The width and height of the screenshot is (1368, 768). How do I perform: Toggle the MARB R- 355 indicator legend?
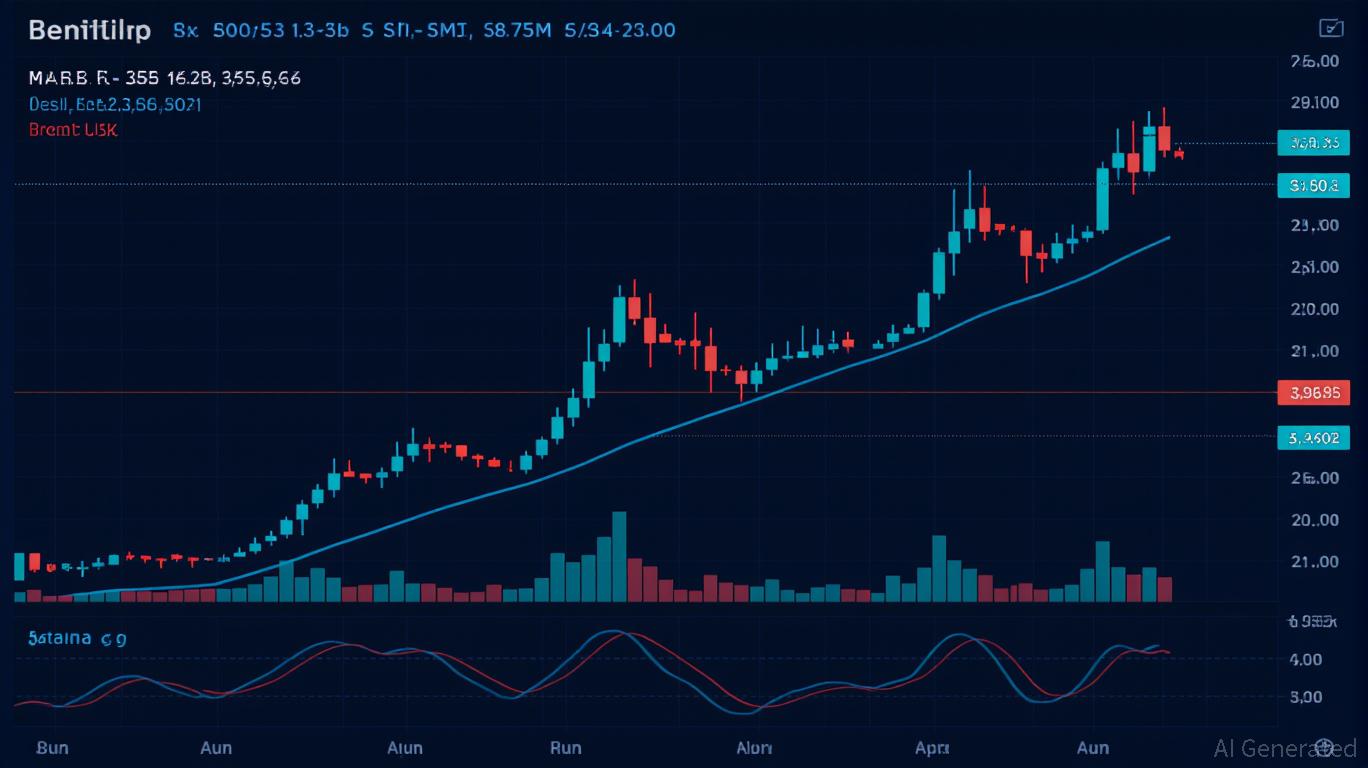164,77
